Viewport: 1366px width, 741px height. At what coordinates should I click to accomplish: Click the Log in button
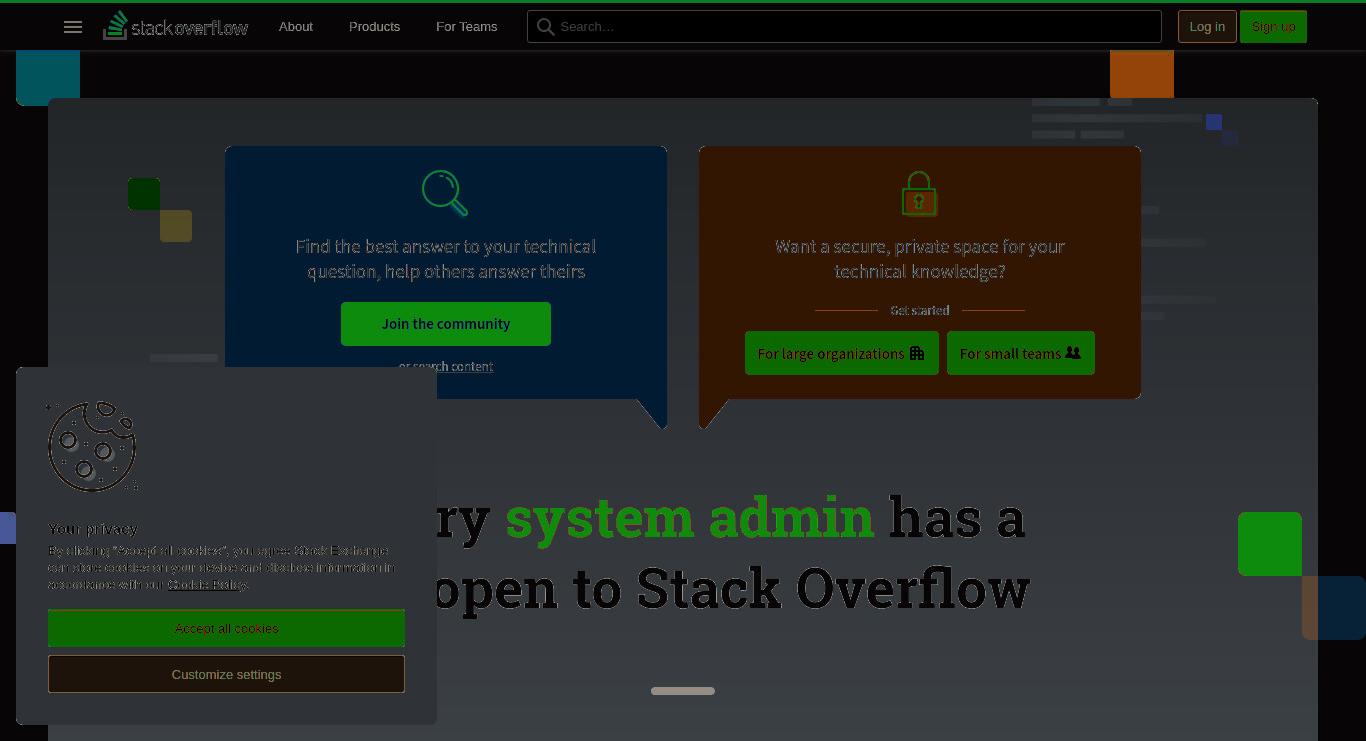click(1207, 27)
